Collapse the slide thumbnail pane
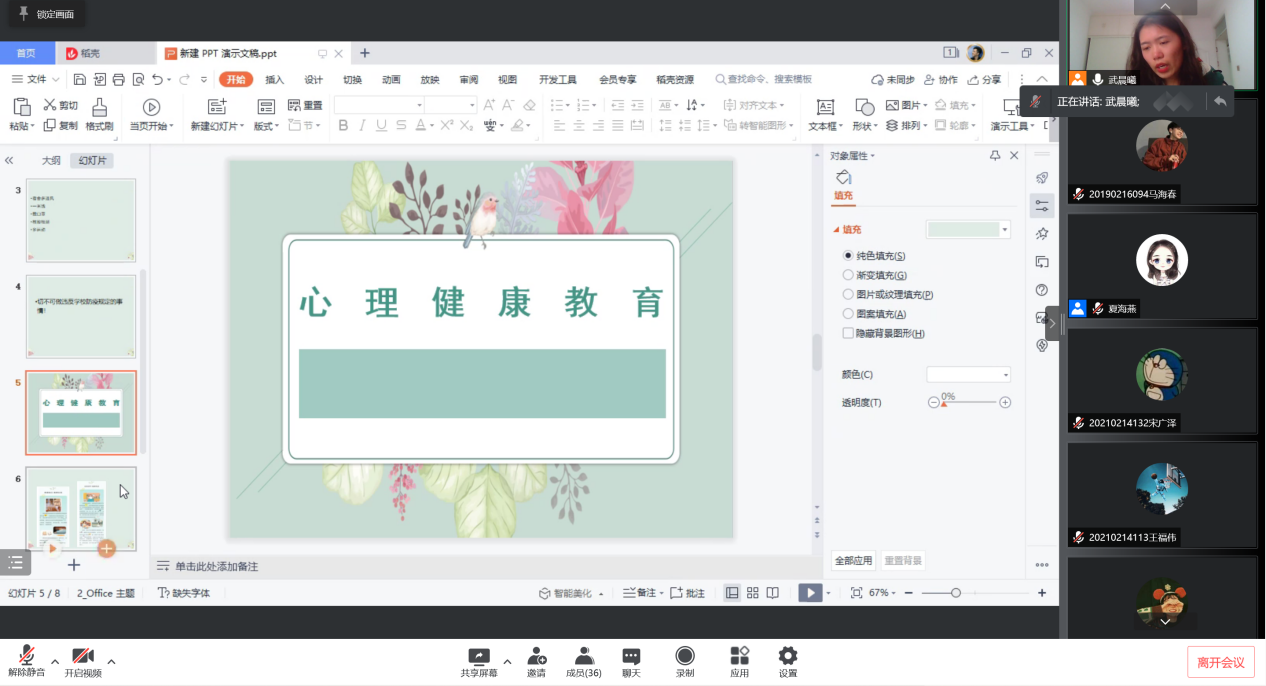This screenshot has height=686, width=1266. point(9,160)
